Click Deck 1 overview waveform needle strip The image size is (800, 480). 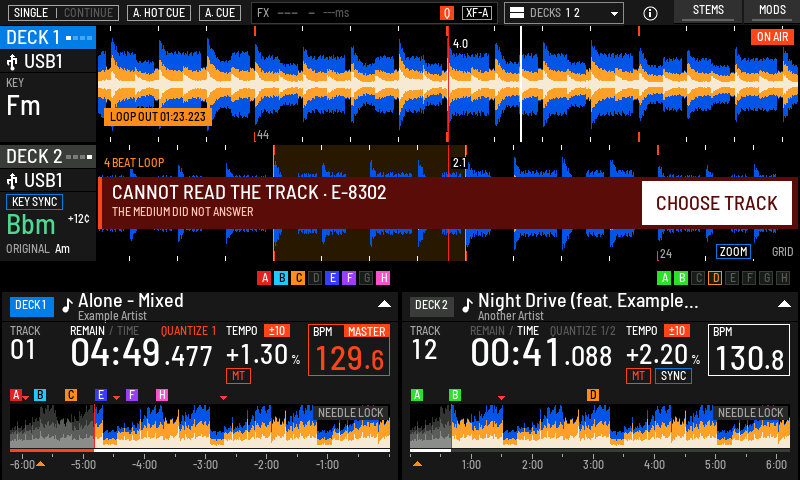point(200,426)
